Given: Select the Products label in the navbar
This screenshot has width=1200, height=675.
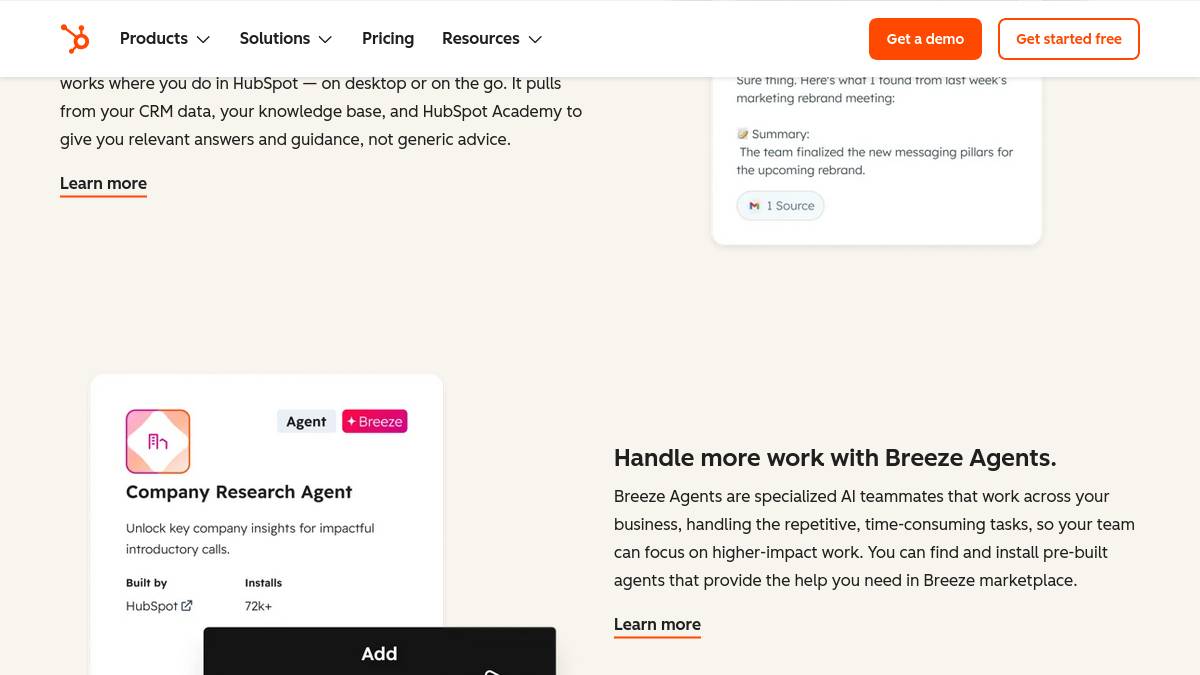Looking at the screenshot, I should (x=154, y=39).
